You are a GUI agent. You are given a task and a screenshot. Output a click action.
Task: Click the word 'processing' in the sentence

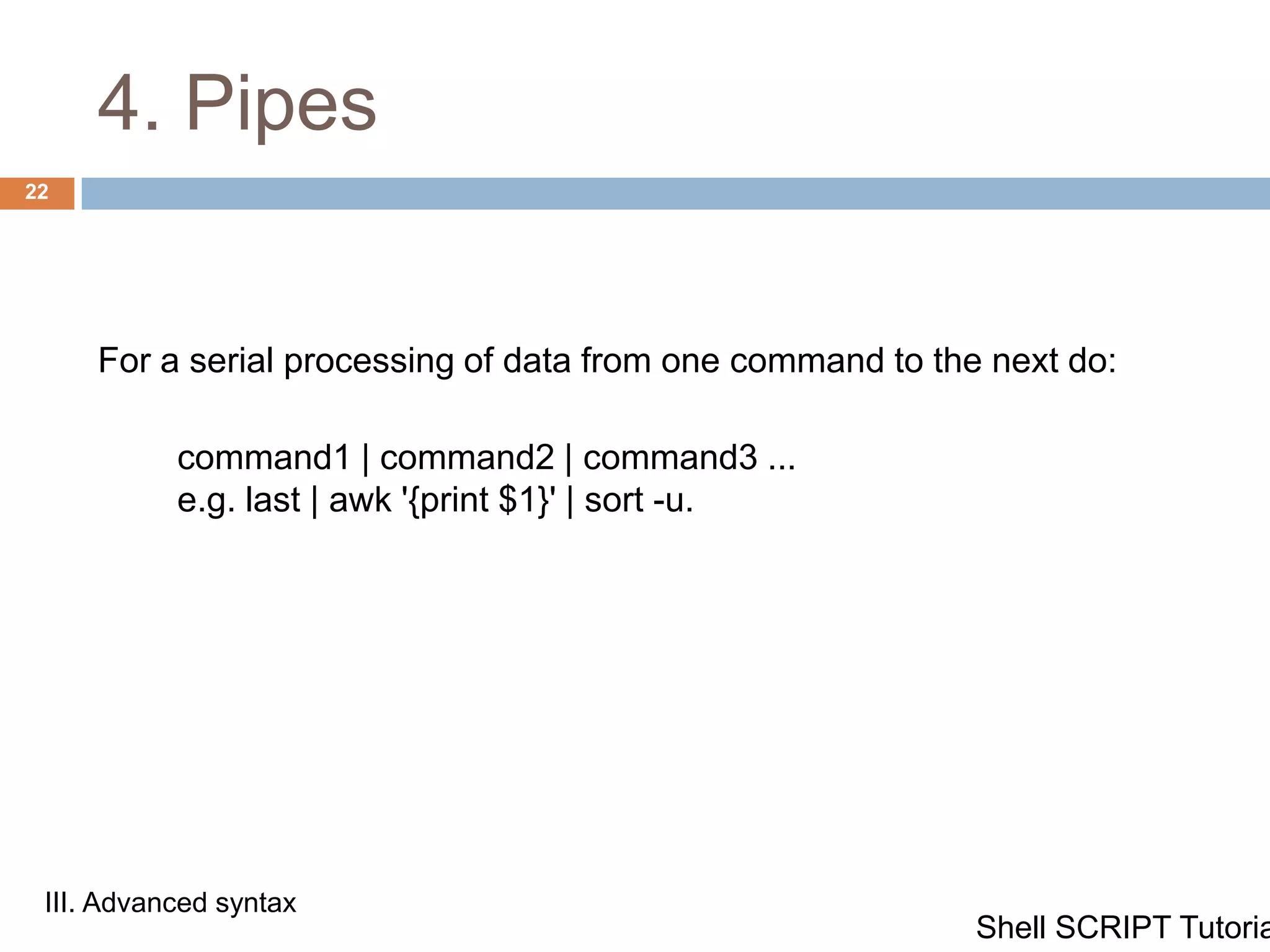pyautogui.click(x=369, y=362)
